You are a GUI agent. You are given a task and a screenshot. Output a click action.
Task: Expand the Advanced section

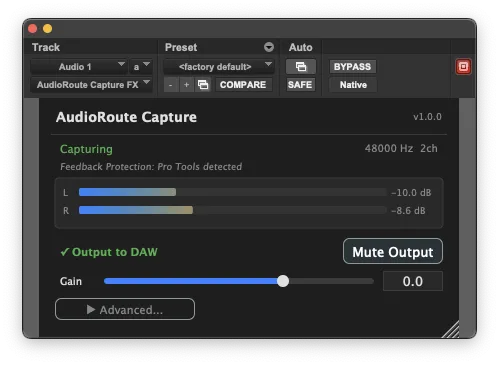pyautogui.click(x=125, y=309)
